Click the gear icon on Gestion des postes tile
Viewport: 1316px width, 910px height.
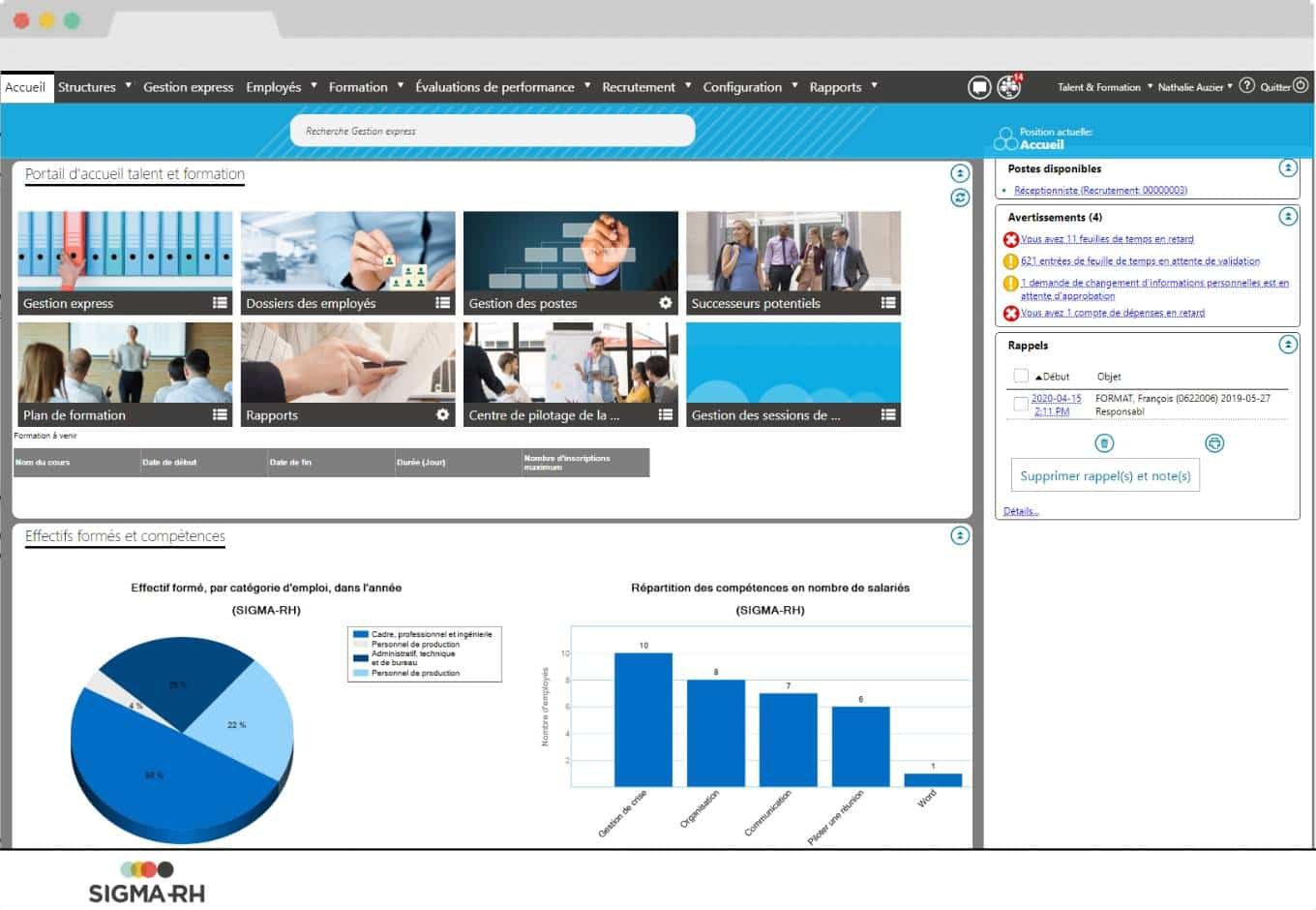[x=665, y=303]
